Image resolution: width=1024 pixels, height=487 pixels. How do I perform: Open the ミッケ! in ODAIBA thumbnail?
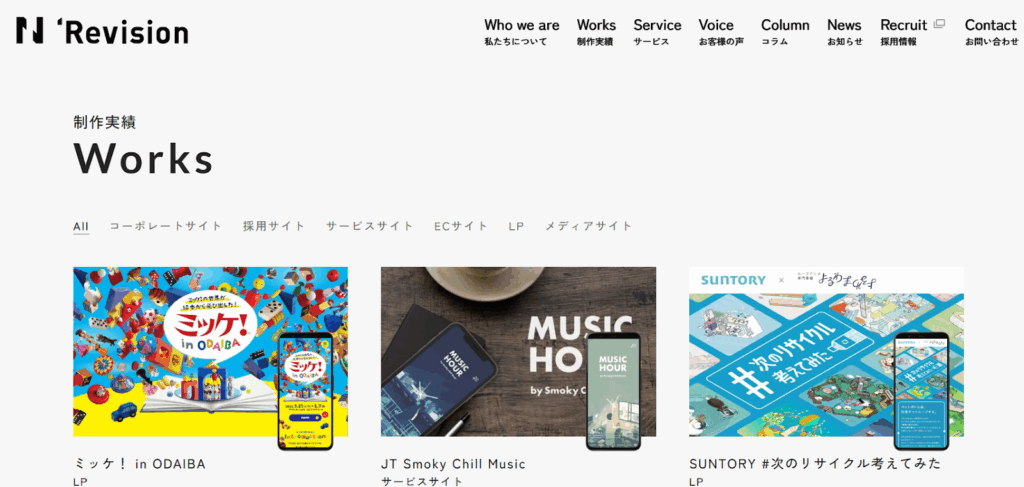(210, 352)
